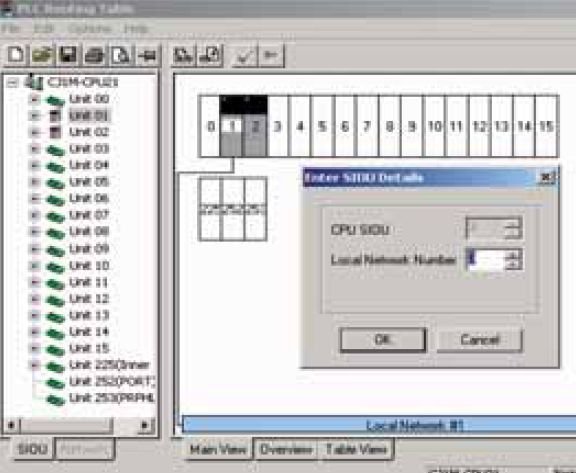The height and width of the screenshot is (473, 576).
Task: Click green unit icon beside Unit 252(PORT)
Action: [55, 383]
